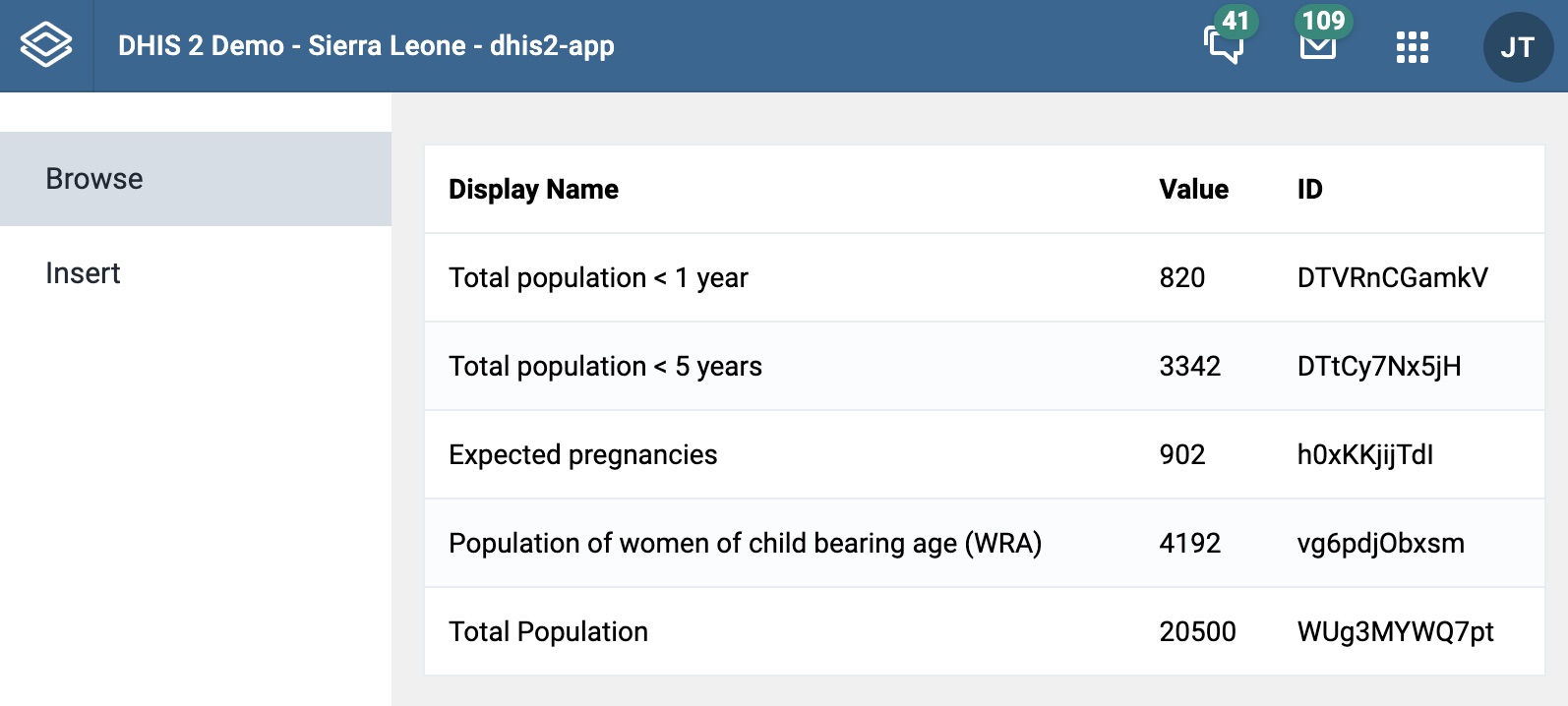The image size is (1568, 706).
Task: Open the JT user profile avatar
Action: [x=1518, y=46]
